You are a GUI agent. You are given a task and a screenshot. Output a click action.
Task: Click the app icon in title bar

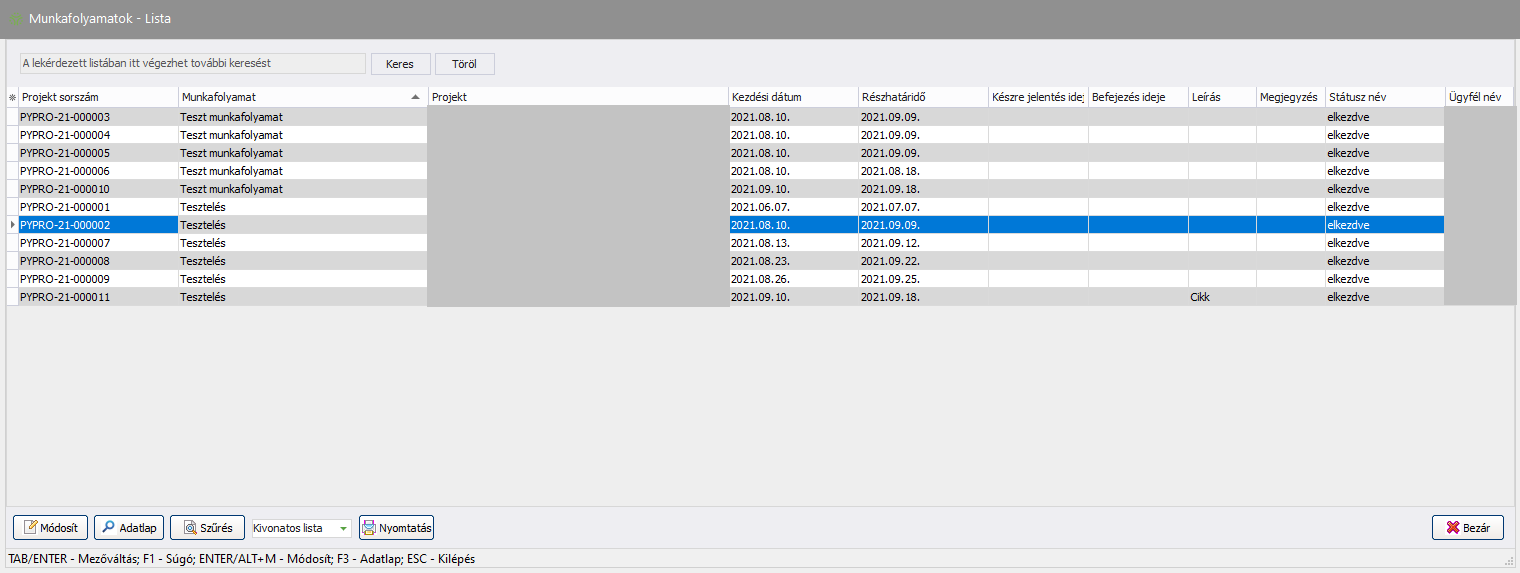pyautogui.click(x=16, y=19)
